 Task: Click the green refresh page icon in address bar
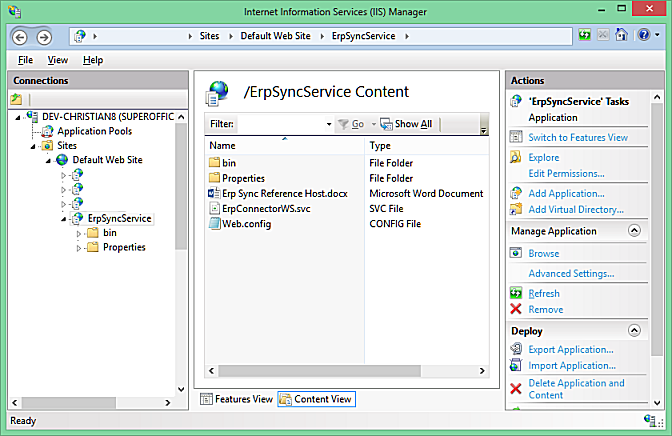pyautogui.click(x=585, y=35)
